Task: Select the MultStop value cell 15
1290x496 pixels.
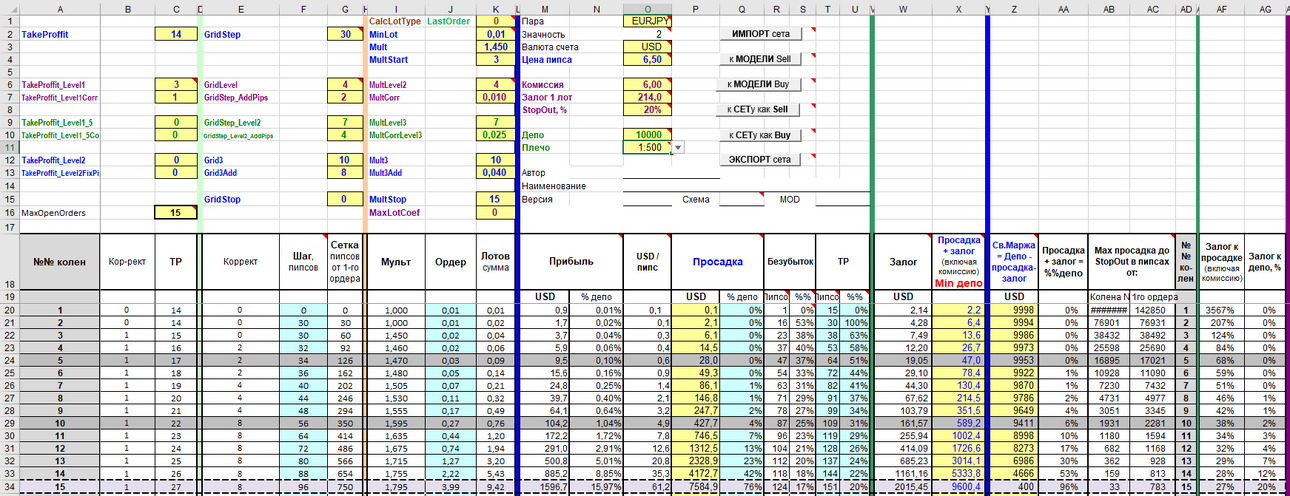Action: tap(495, 199)
